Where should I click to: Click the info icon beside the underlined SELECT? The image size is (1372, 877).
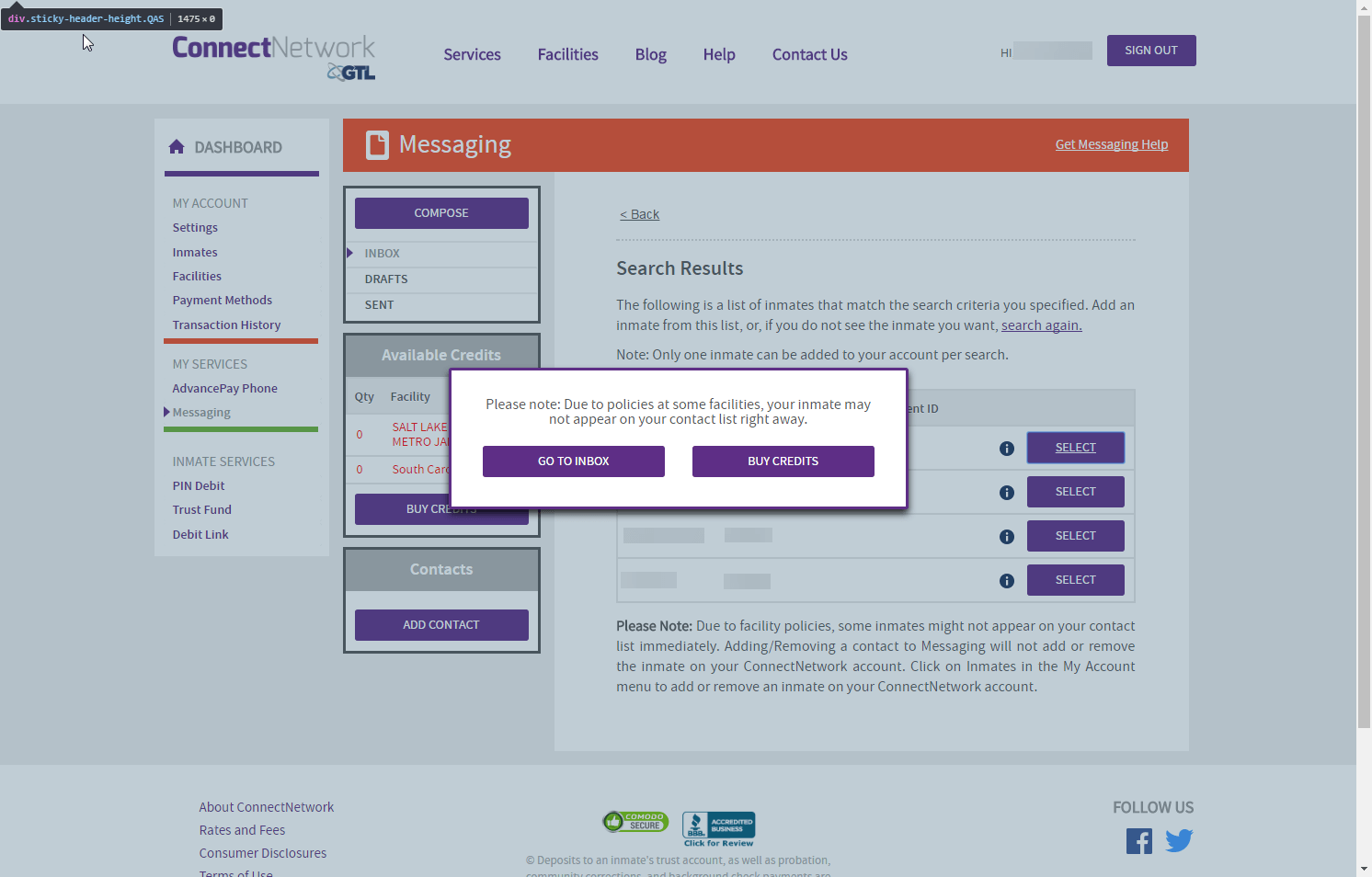coord(1007,449)
